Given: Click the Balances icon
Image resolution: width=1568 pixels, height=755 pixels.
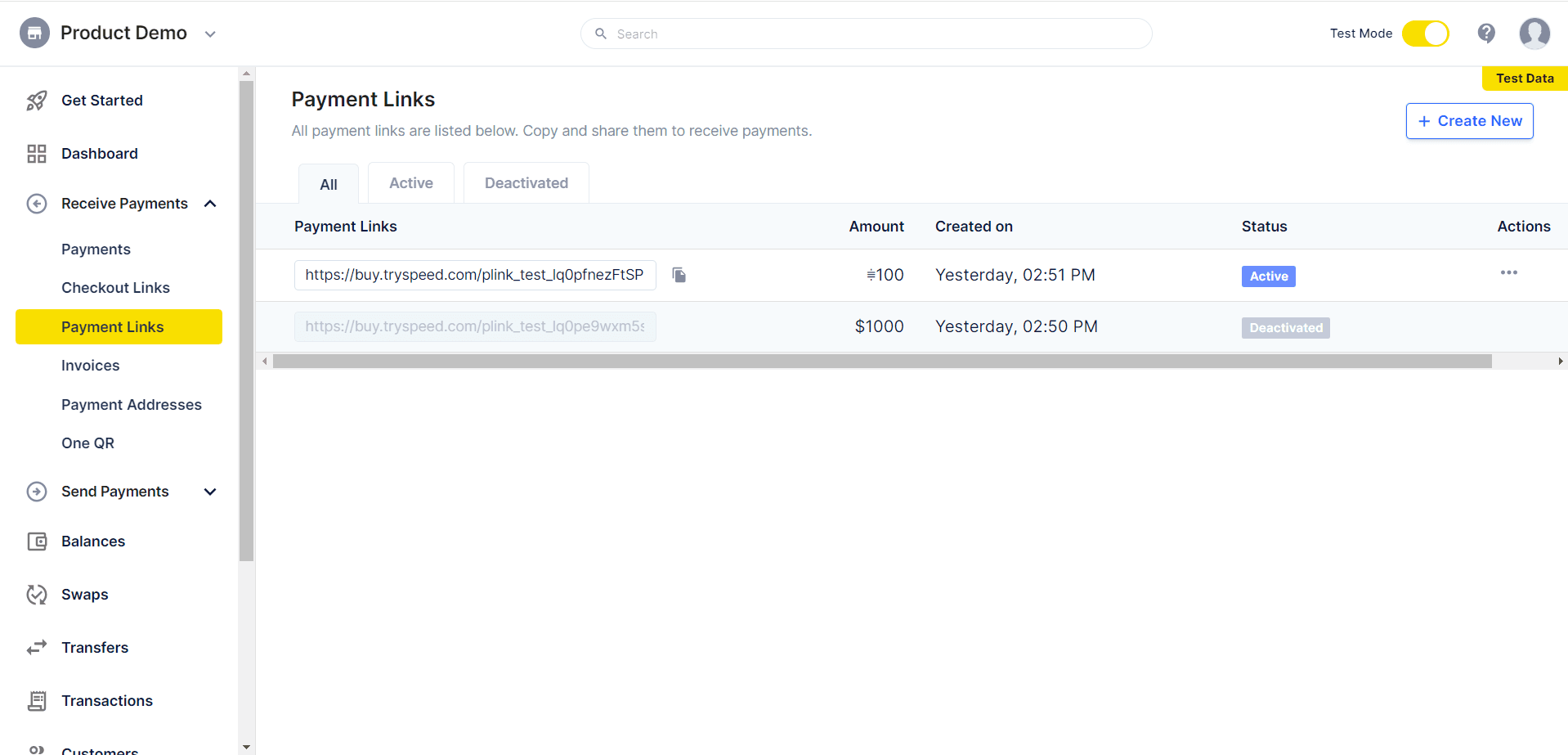Looking at the screenshot, I should pos(37,541).
